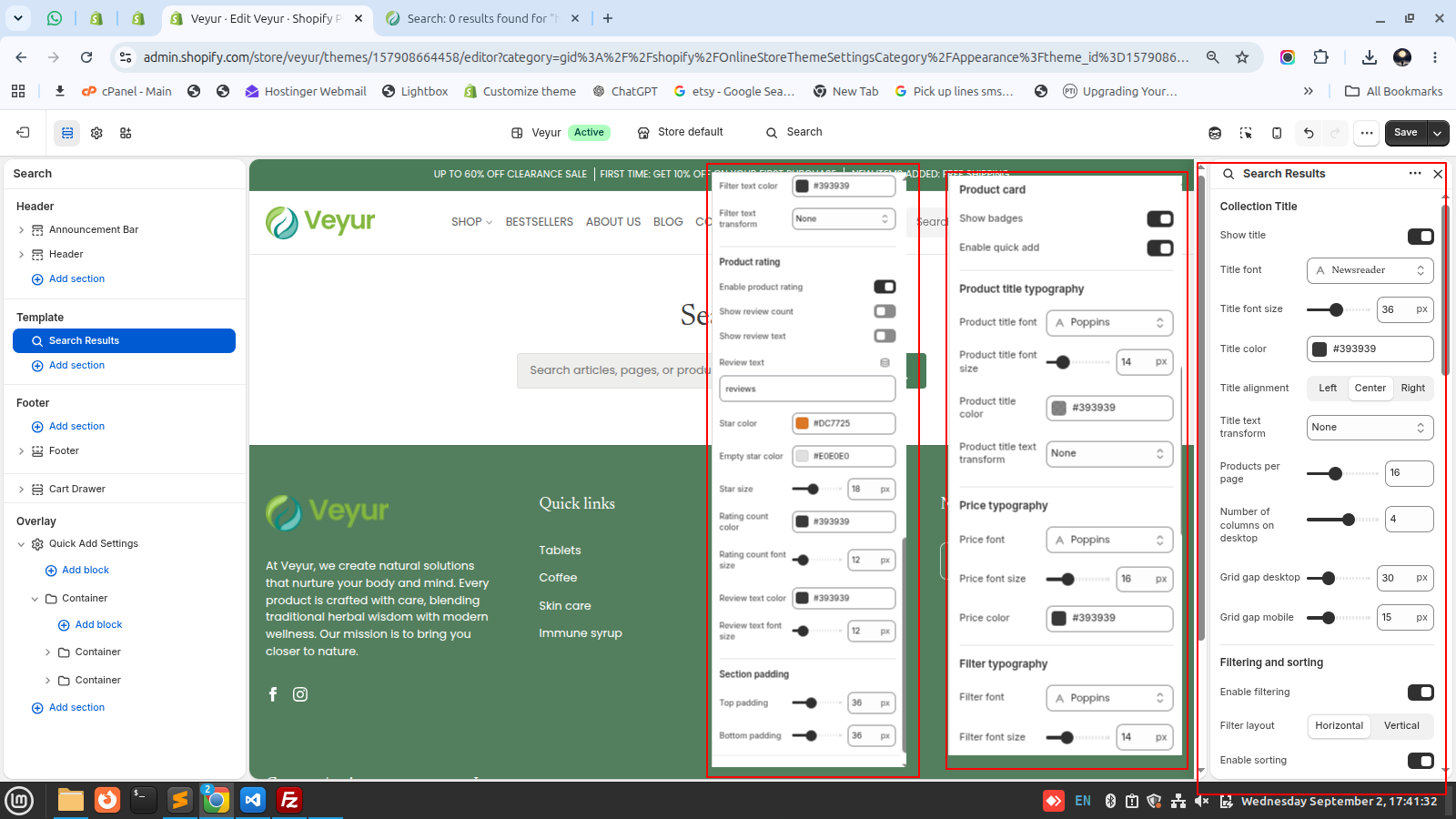Image resolution: width=1456 pixels, height=819 pixels.
Task: Toggle Show review count switch
Action: (885, 311)
